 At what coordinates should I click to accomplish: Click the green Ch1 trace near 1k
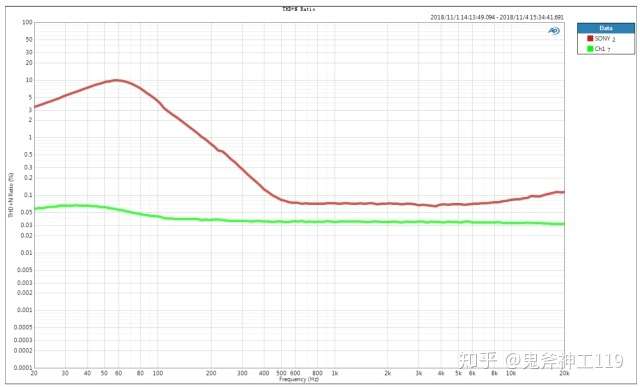335,222
